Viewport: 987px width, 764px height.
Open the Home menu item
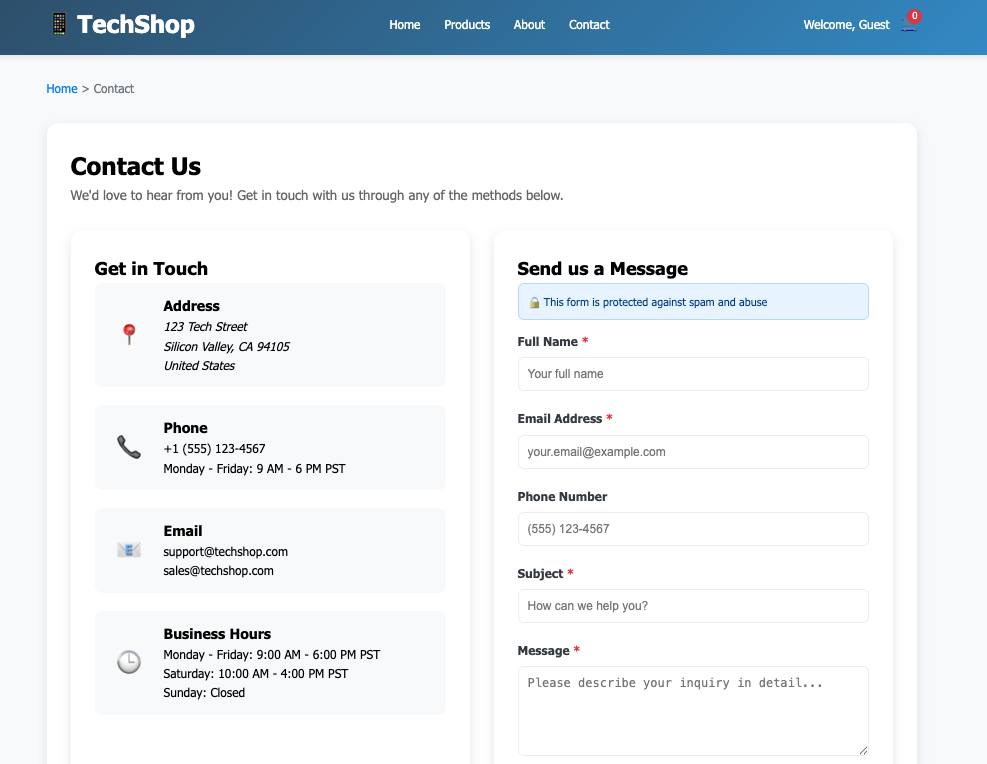point(405,25)
